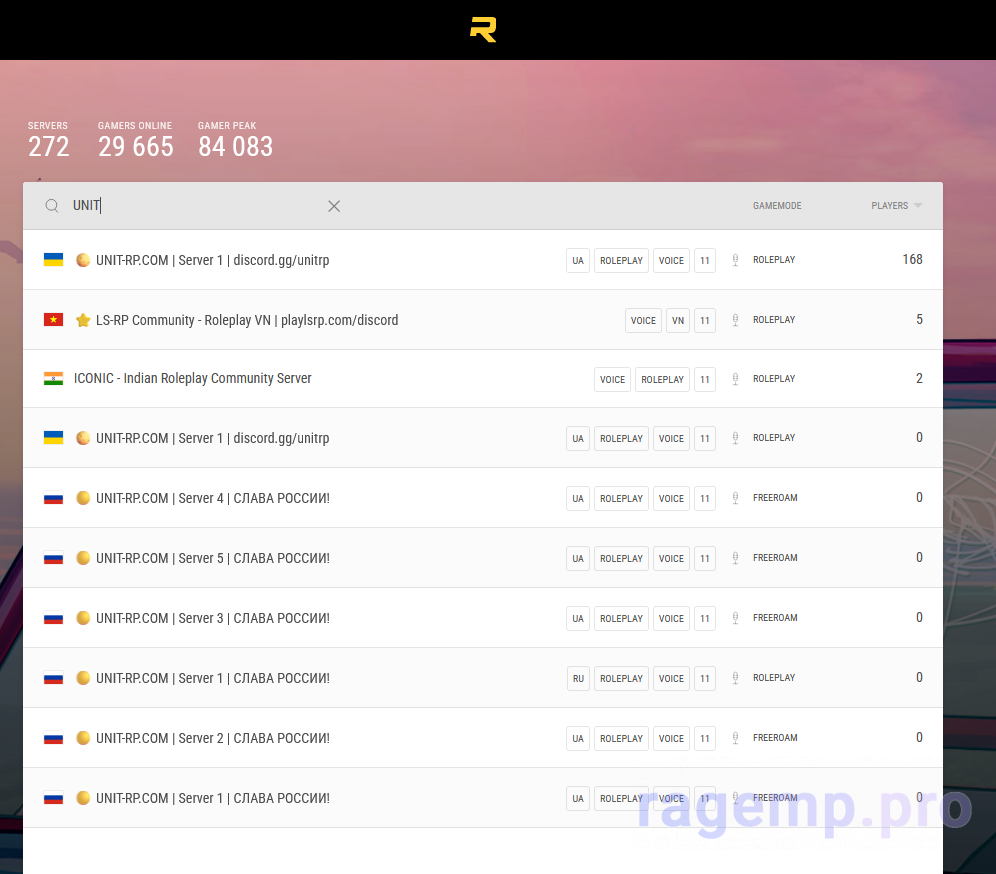Click the GAMER PEAK 84 083 statistic
Screen dimensions: 996x874
(235, 139)
